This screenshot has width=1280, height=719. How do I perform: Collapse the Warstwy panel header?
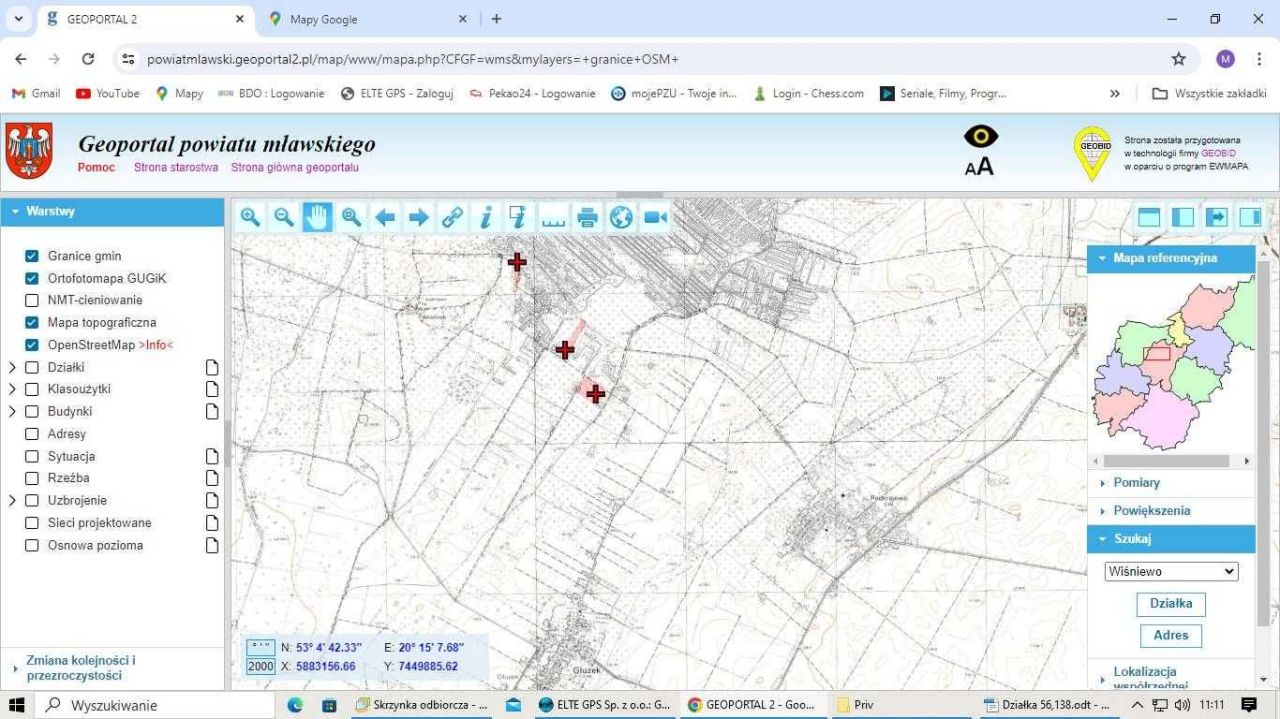(50, 212)
